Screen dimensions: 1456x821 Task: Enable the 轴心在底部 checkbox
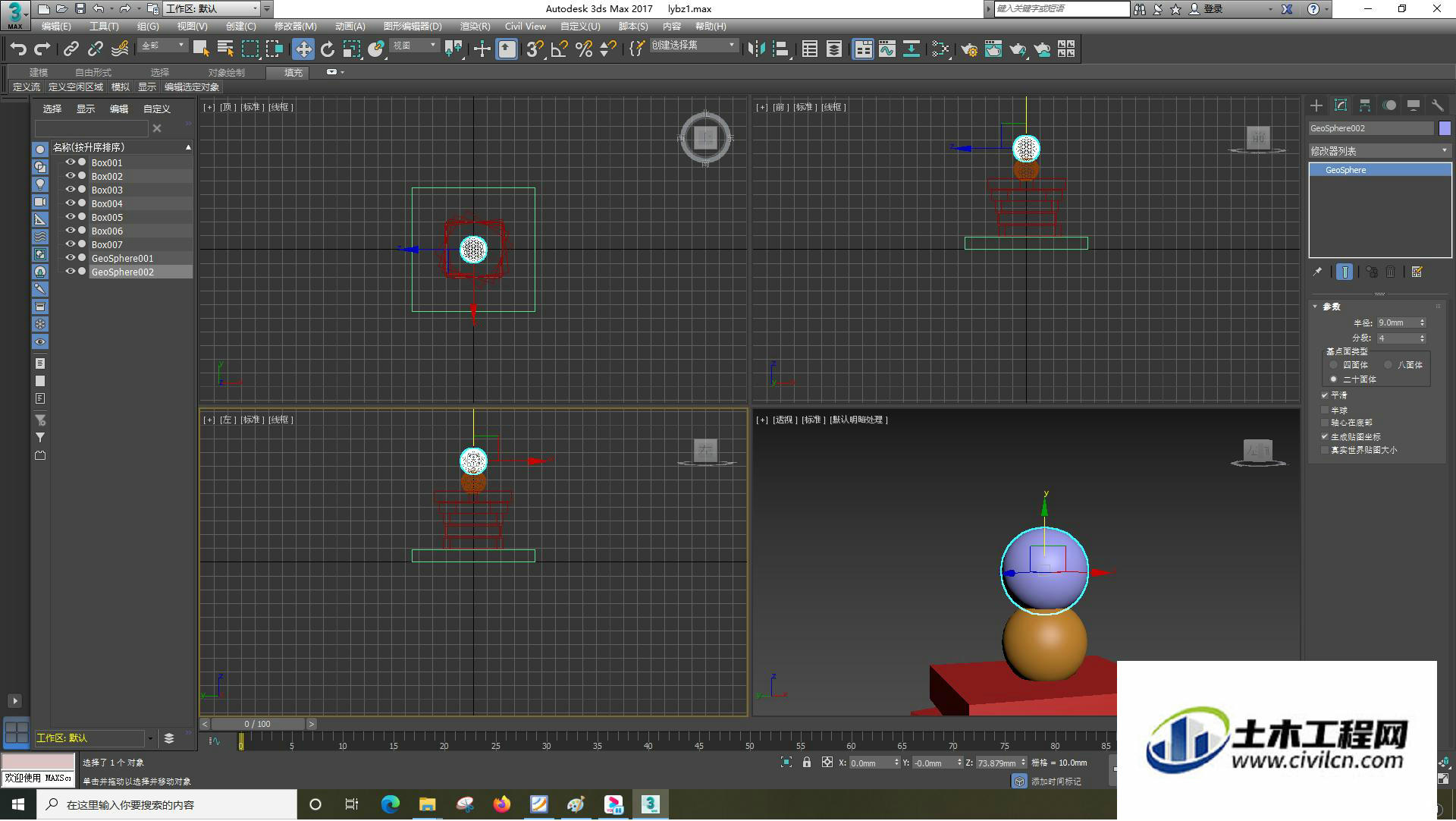tap(1325, 423)
